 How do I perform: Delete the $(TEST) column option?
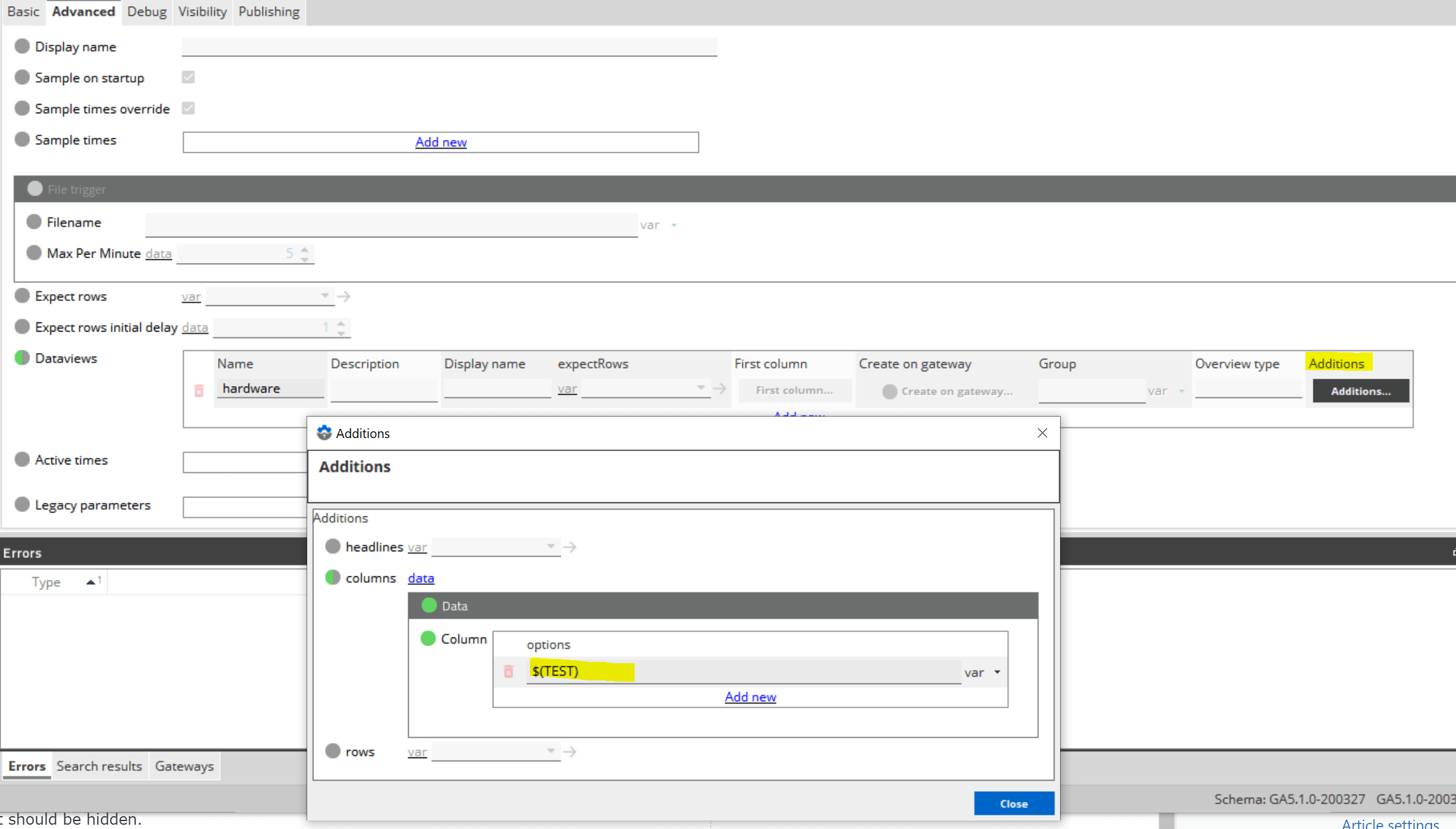[x=509, y=672]
